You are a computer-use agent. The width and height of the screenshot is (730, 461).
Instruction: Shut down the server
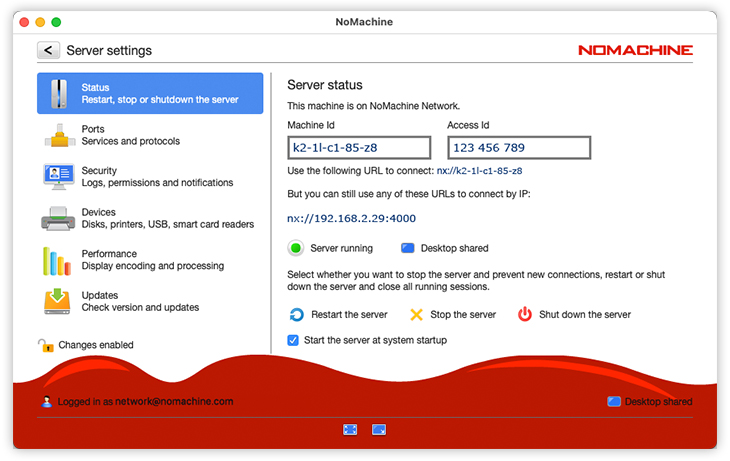pyautogui.click(x=575, y=314)
